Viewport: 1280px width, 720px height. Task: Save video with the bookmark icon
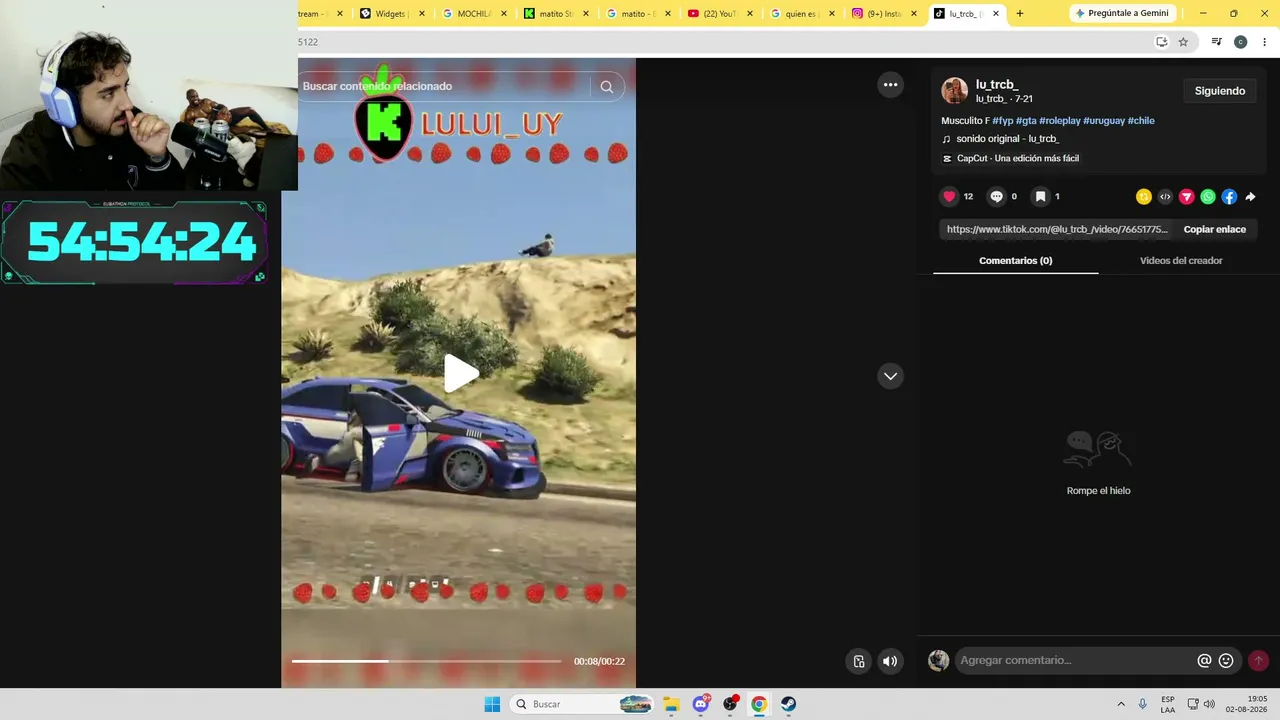click(1040, 197)
